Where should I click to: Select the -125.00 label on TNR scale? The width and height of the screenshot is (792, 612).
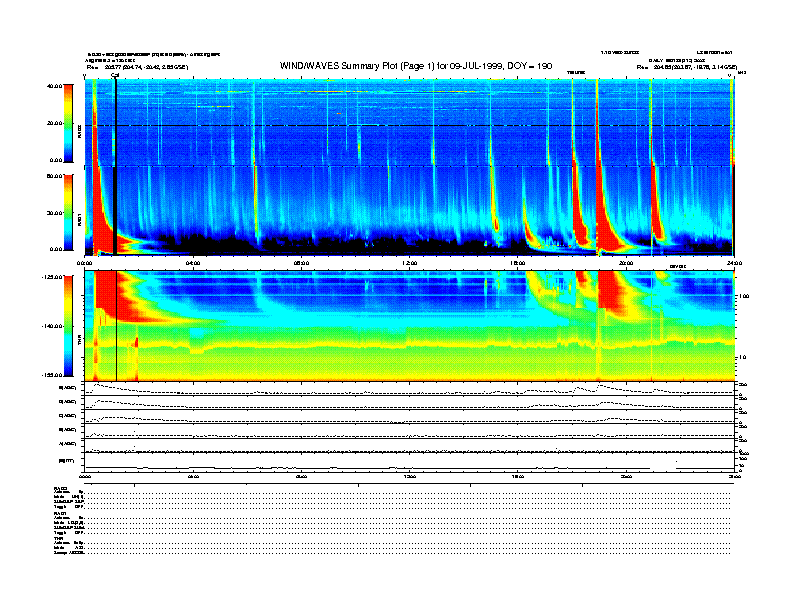click(x=52, y=277)
